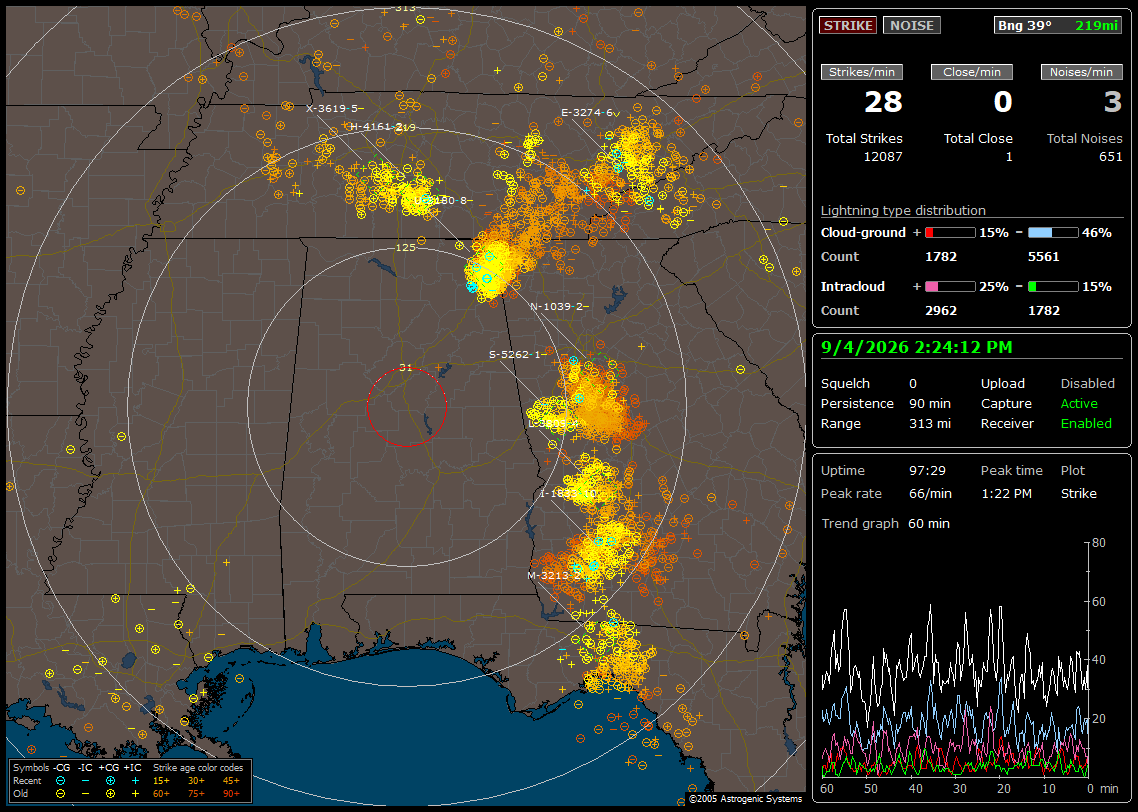Click the storm cell label M-3213-2
The image size is (1138, 812).
[554, 575]
